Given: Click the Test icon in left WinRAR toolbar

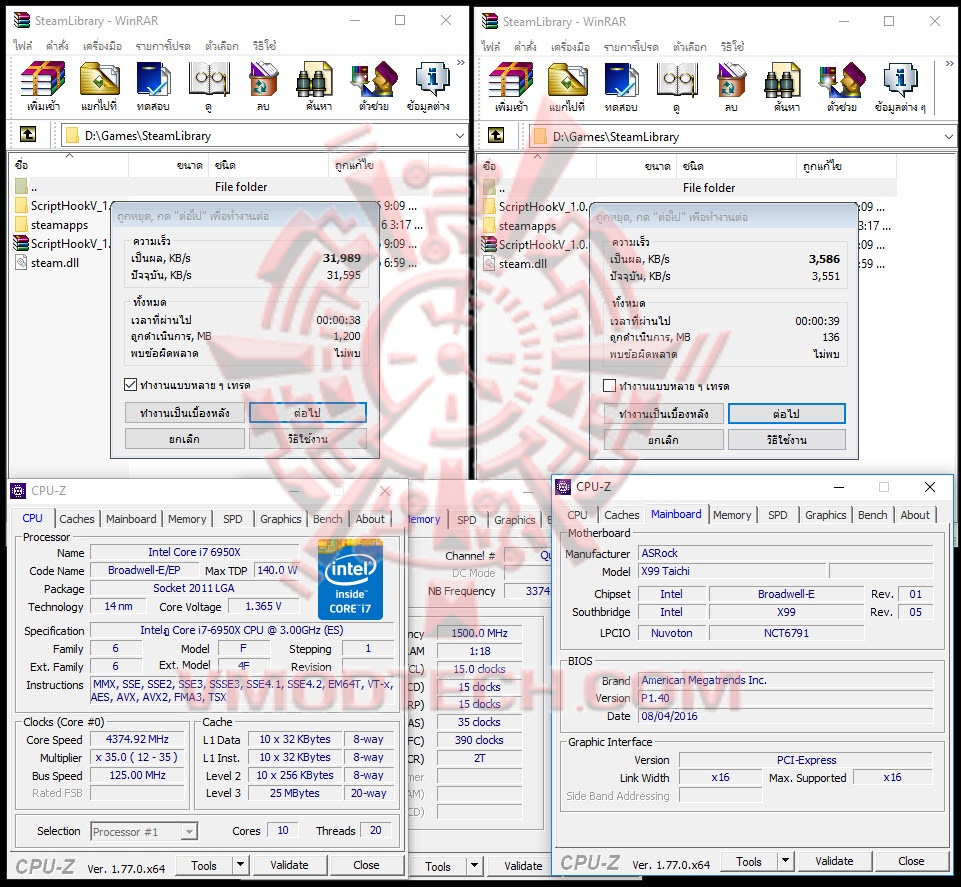Looking at the screenshot, I should [x=153, y=80].
